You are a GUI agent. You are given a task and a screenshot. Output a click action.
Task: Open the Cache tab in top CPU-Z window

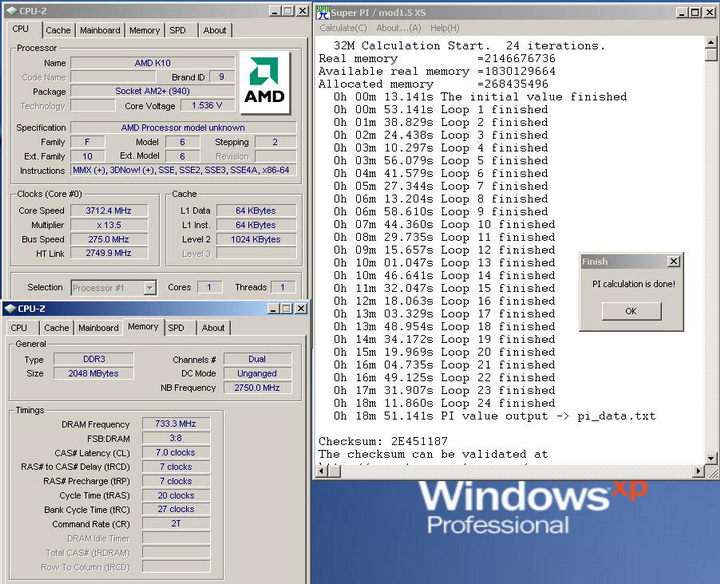click(58, 30)
